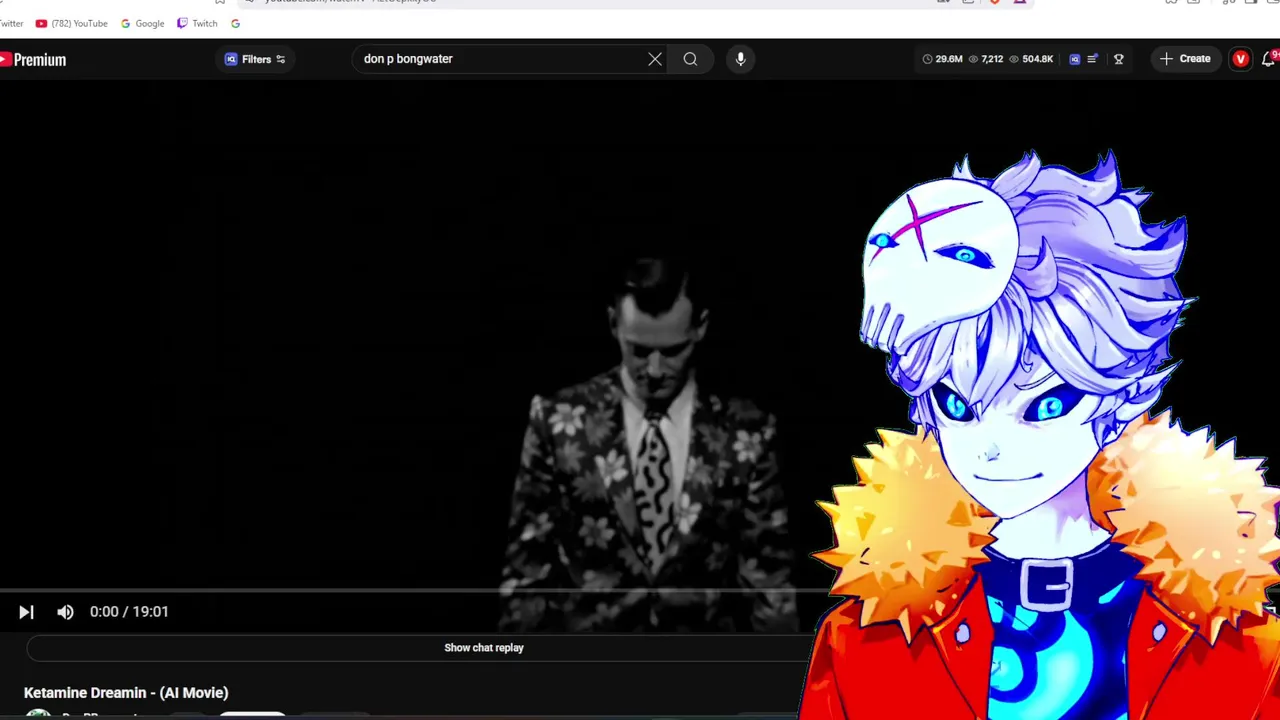Open the unlabeled Google G bookmark

click(235, 23)
